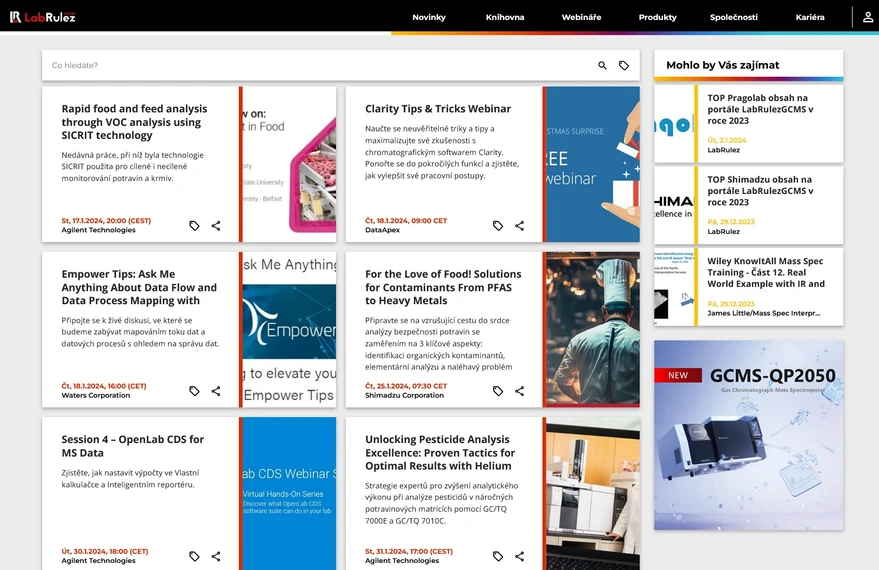Share the Empower Tips webinar card
The height and width of the screenshot is (570, 879).
click(x=216, y=391)
